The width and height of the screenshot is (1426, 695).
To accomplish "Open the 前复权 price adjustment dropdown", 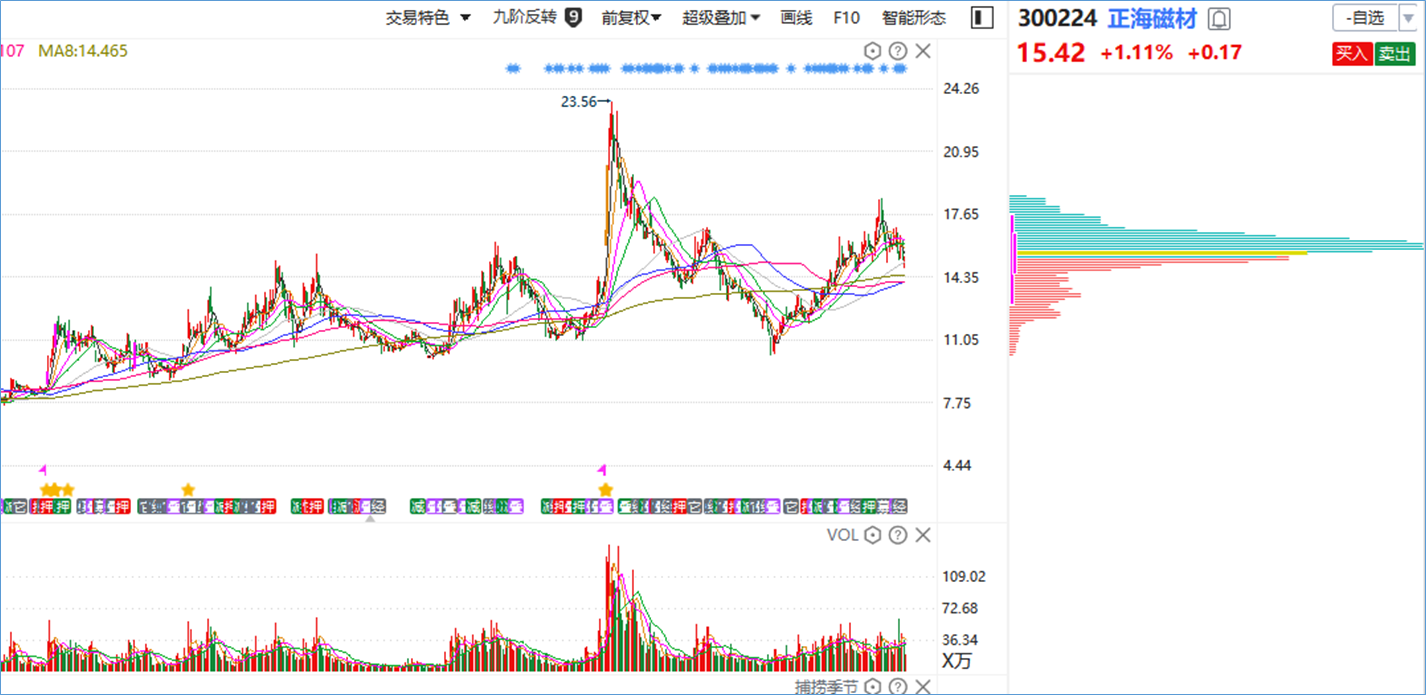I will click(631, 18).
